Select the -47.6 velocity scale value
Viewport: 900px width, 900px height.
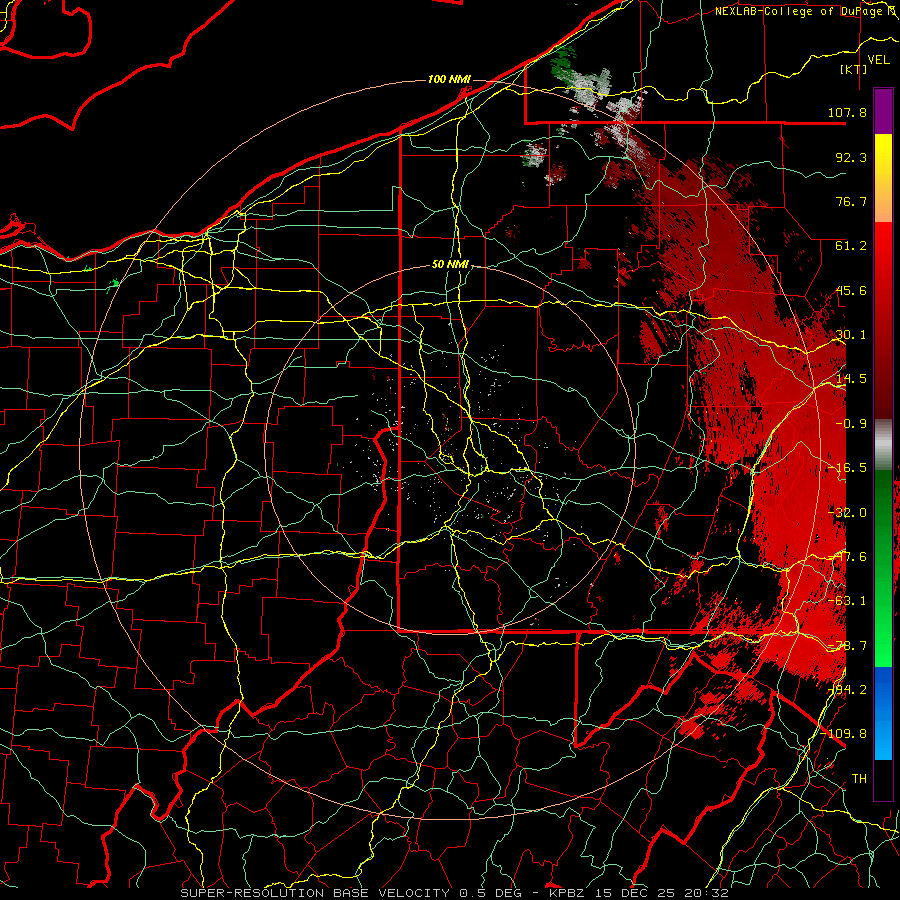tap(847, 557)
